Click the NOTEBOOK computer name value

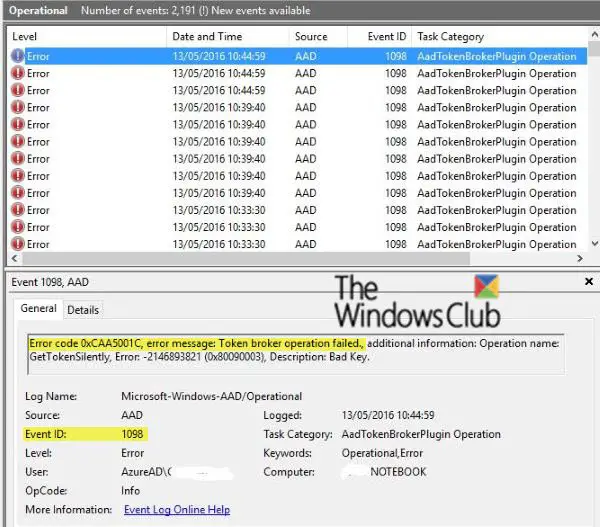(x=398, y=472)
